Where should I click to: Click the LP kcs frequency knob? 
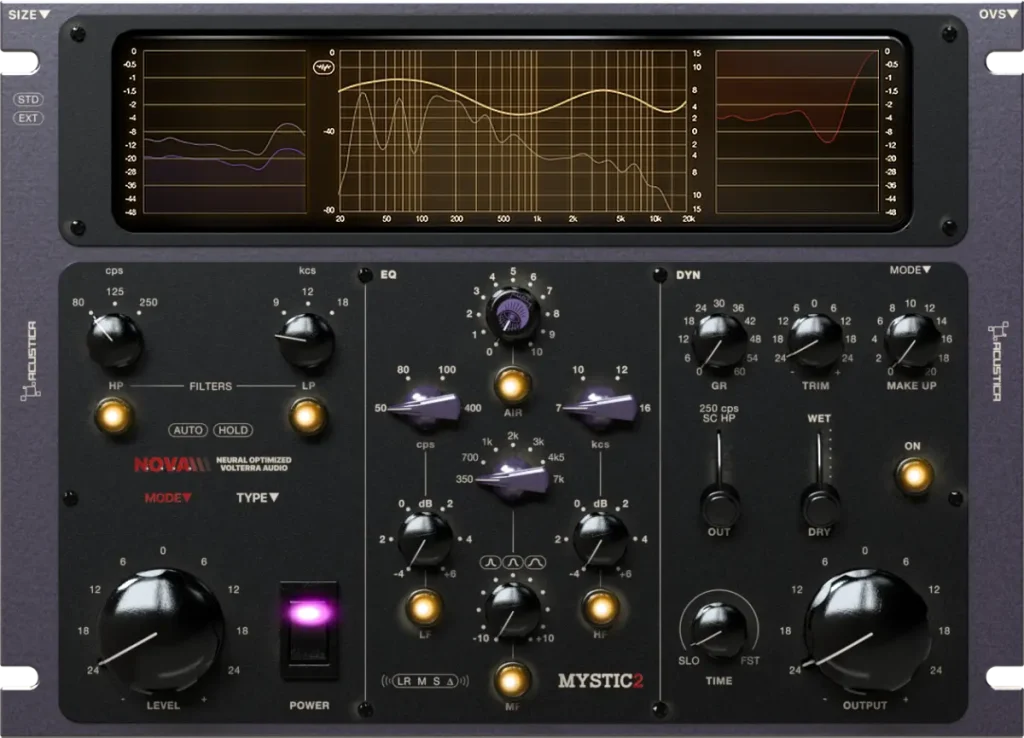tap(306, 339)
